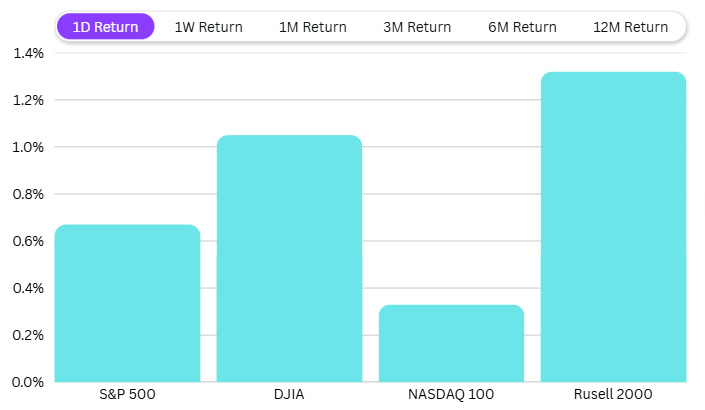Switch to 12M Return period
Image resolution: width=705 pixels, height=410 pixels.
[x=630, y=27]
